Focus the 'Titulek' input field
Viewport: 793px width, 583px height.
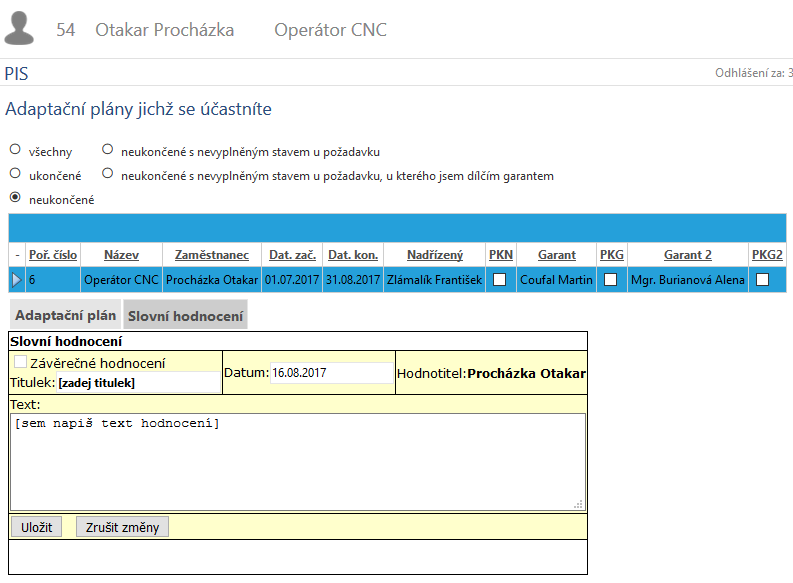click(x=139, y=383)
